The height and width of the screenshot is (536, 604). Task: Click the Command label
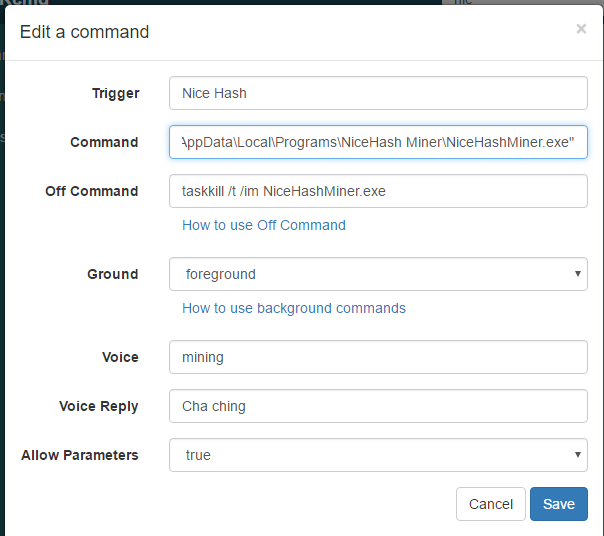point(104,142)
